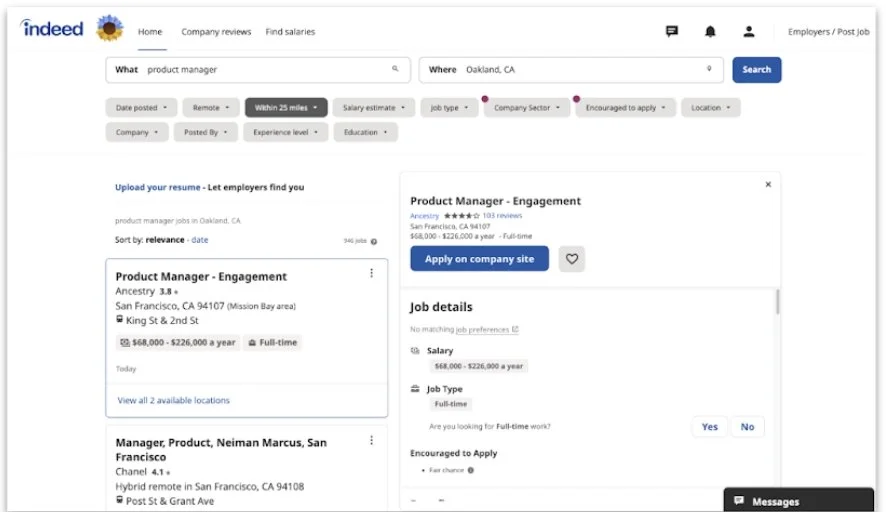Open three-dot menu on Neiman Marcus card
The image size is (886, 512).
371,440
